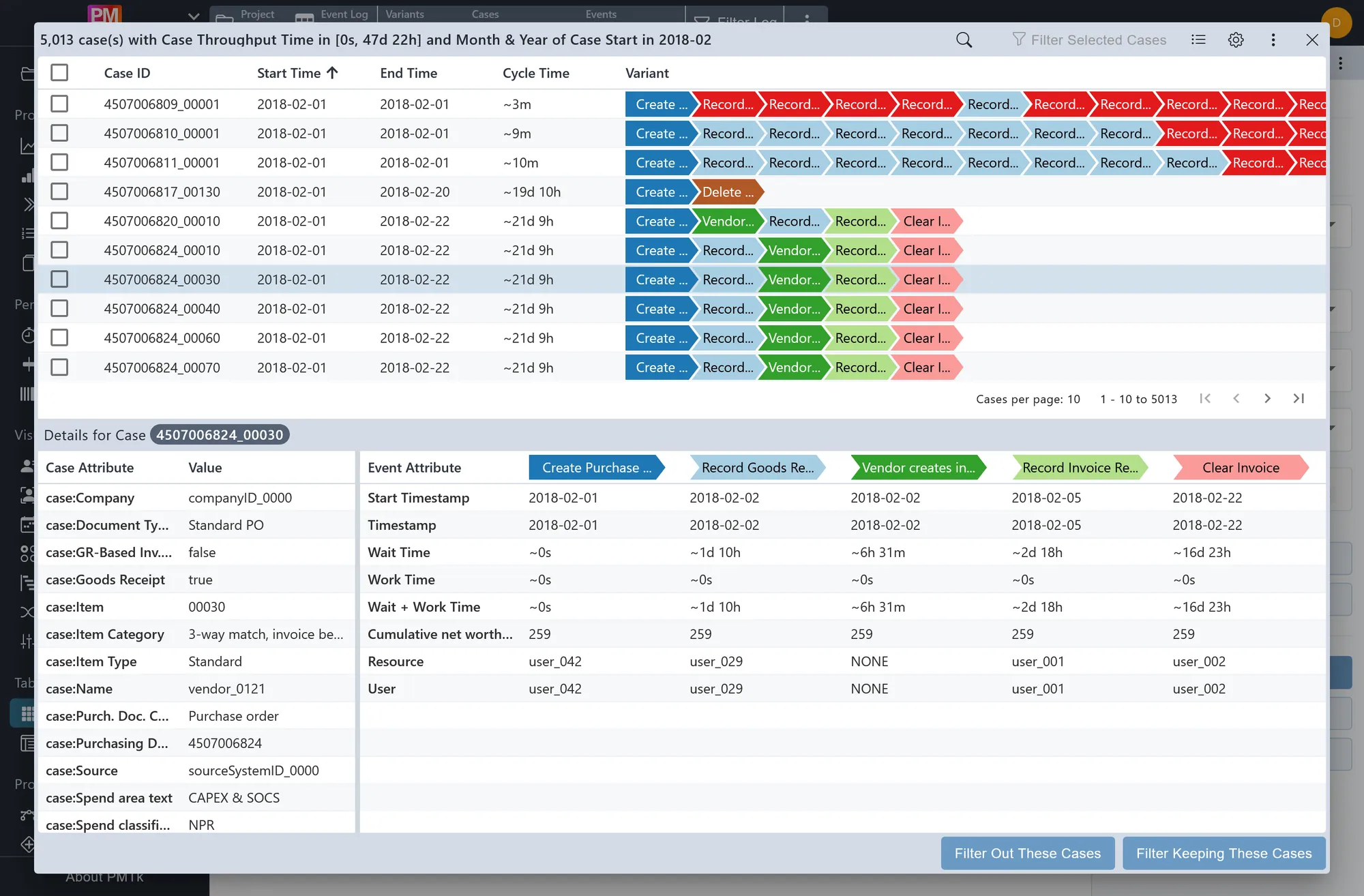Jump to last page of cases
Screen dimensions: 1364x896
(1299, 398)
